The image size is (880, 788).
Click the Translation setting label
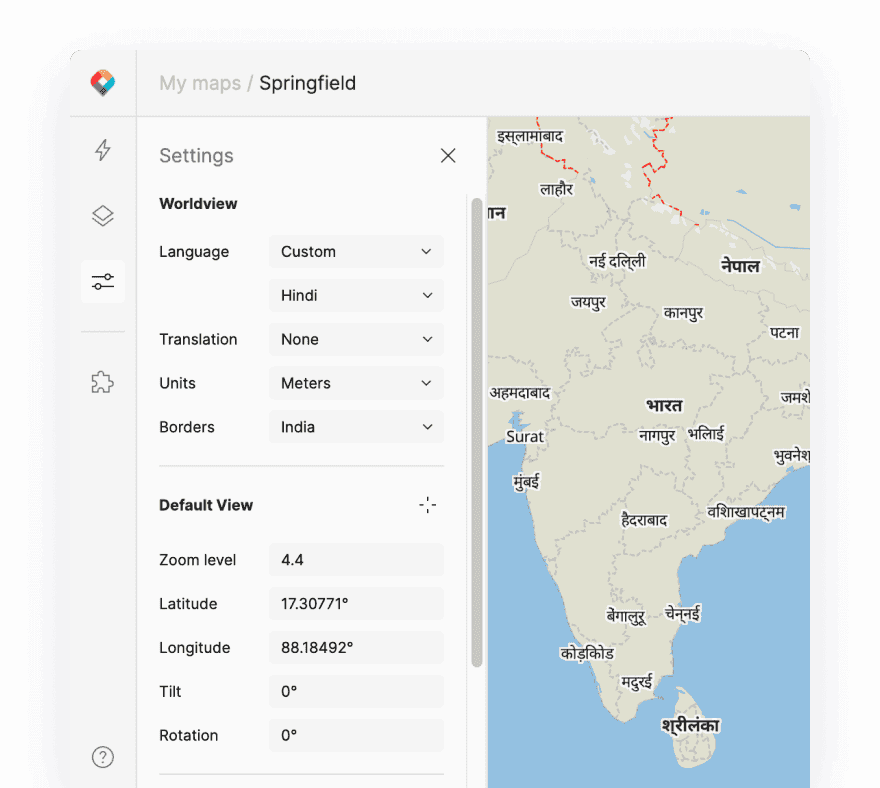198,339
